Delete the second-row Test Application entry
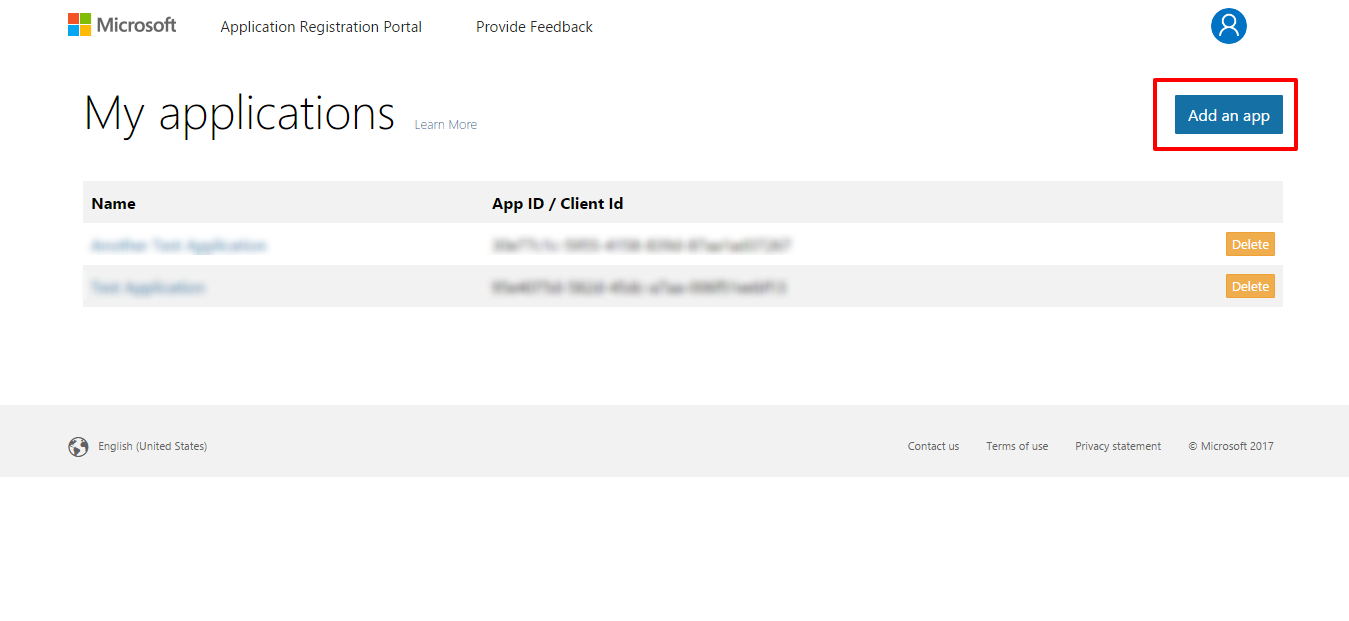 tap(1250, 287)
